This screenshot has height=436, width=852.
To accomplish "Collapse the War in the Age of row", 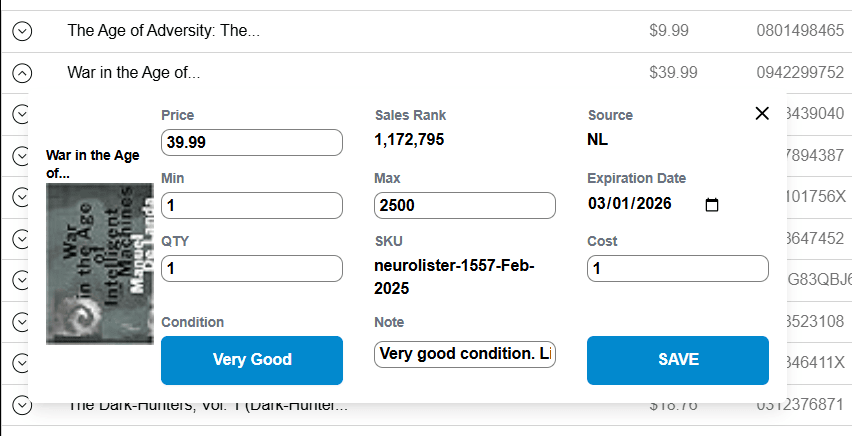I will point(22,73).
